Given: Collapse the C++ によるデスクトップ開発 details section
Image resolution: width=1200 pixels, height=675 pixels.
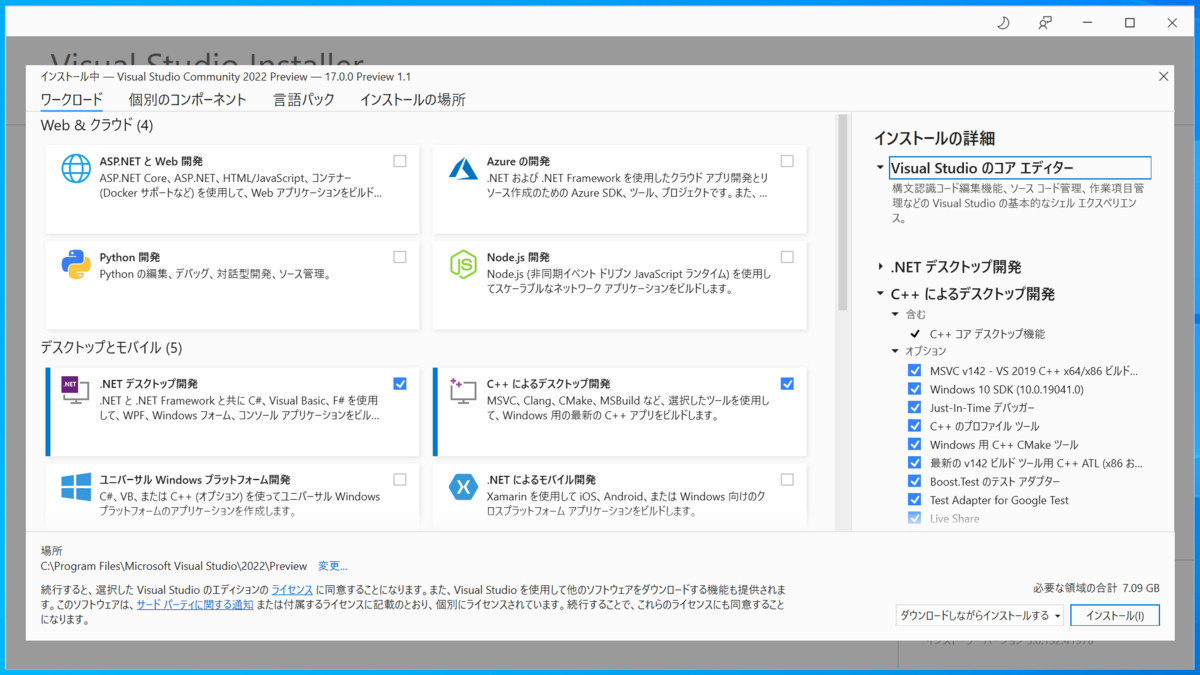Looking at the screenshot, I should pos(880,294).
